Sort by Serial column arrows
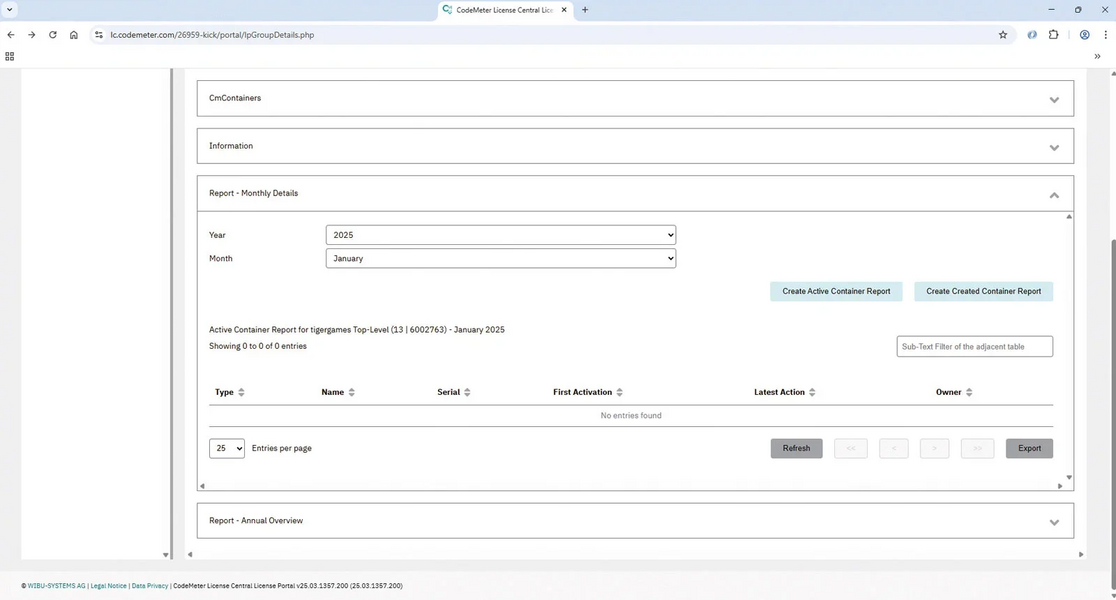1116x600 pixels. coord(467,392)
